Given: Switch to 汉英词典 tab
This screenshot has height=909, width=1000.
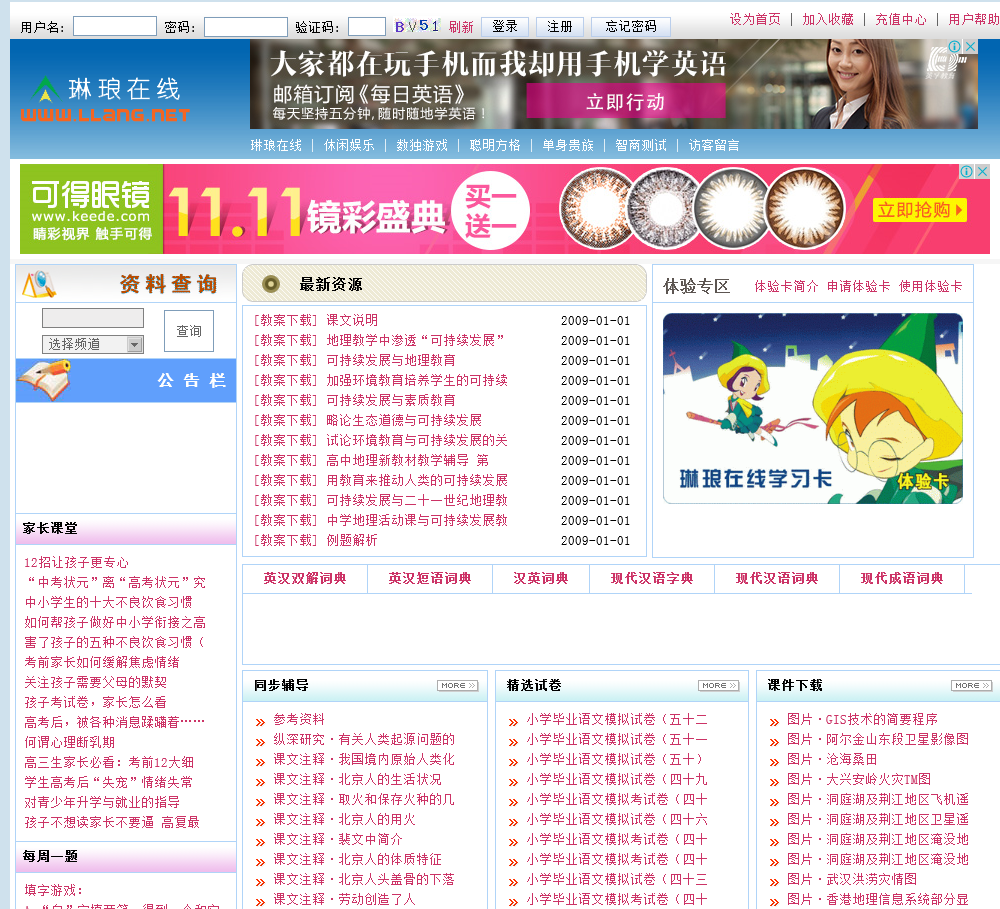Looking at the screenshot, I should [541, 579].
